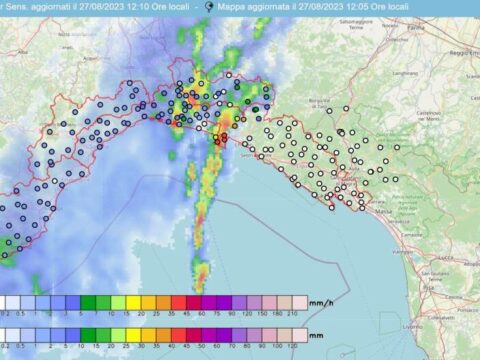
Task: Click the Massa town label
Action: click(381, 212)
